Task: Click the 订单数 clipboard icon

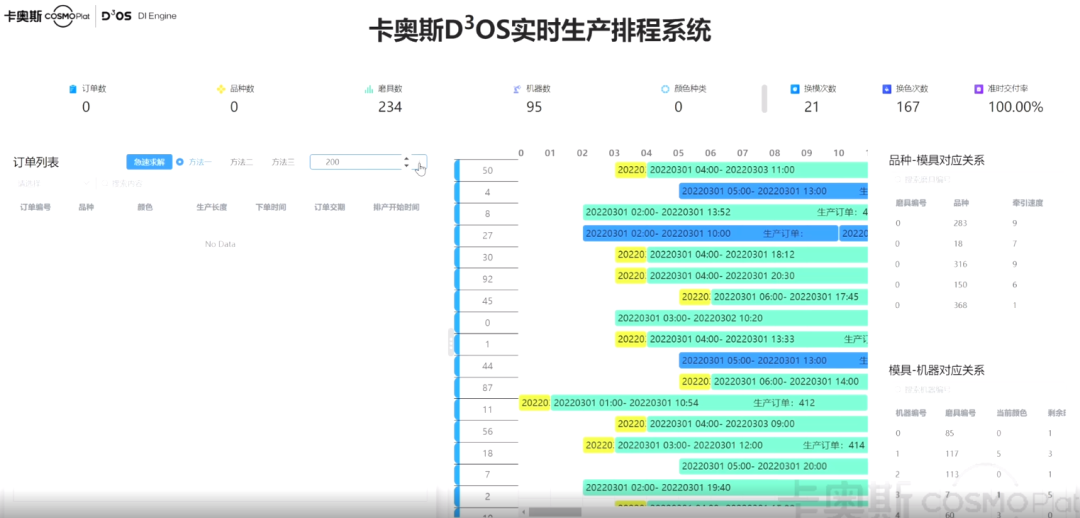Action: click(72, 89)
